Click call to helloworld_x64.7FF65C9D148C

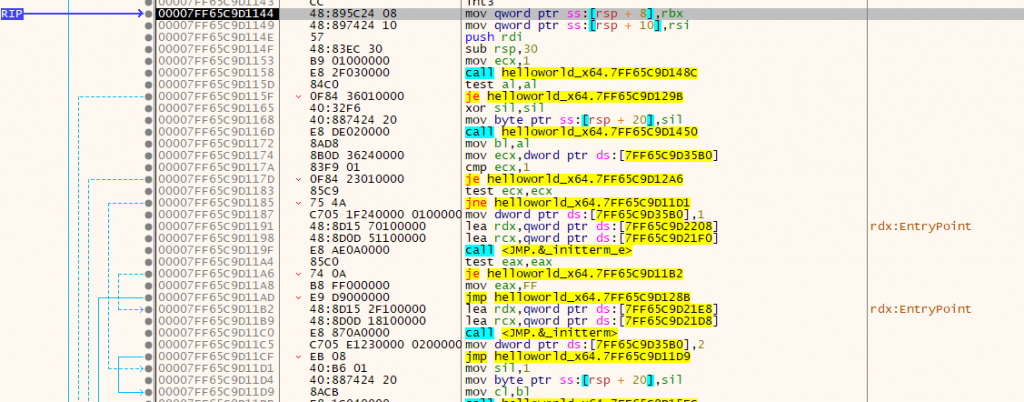coord(582,72)
